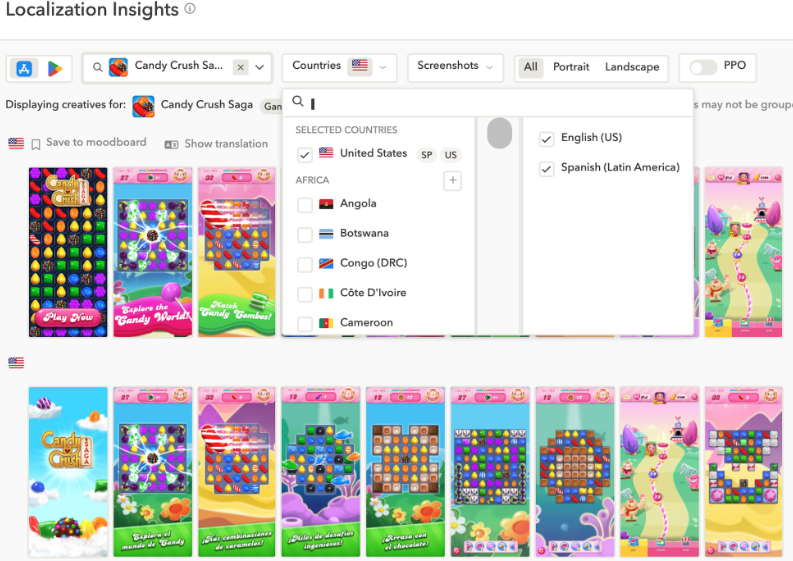Click the Cameroon flag icon
793x561 pixels.
click(x=326, y=323)
